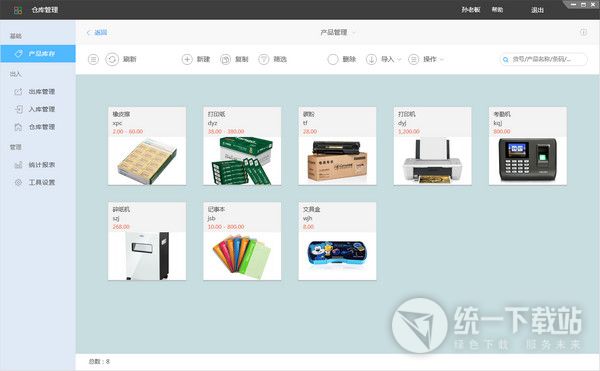Click the new (新建) plus icon
The image size is (600, 371).
click(187, 59)
